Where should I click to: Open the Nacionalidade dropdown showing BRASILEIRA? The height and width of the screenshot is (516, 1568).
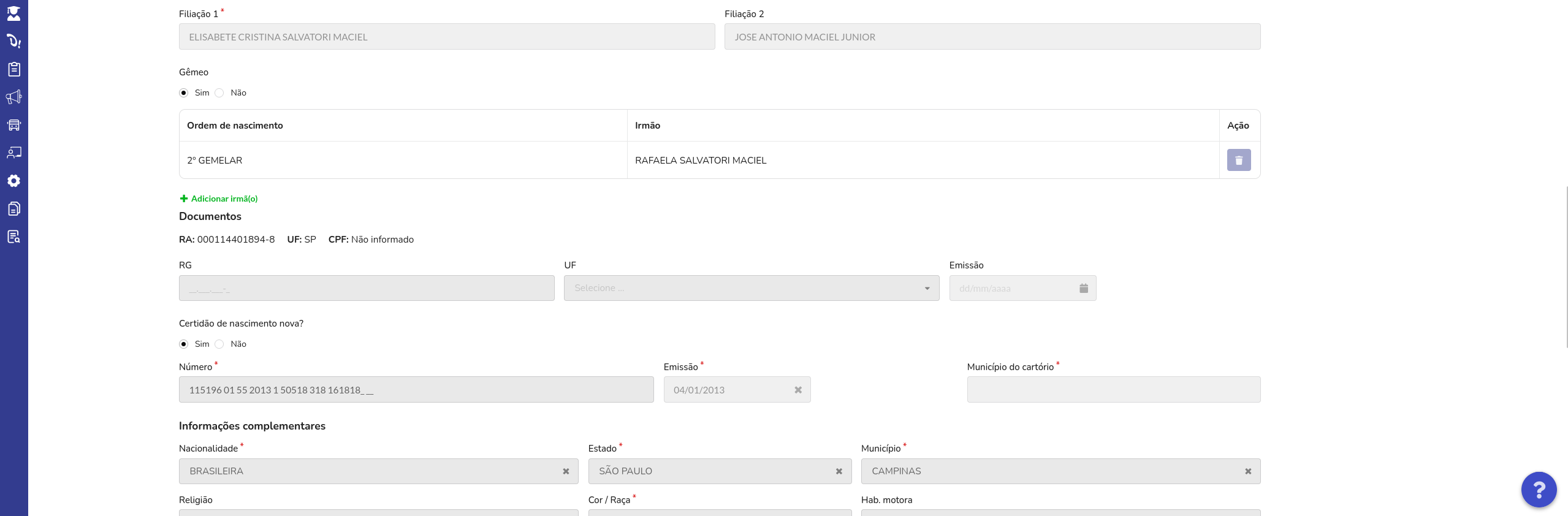click(x=378, y=471)
